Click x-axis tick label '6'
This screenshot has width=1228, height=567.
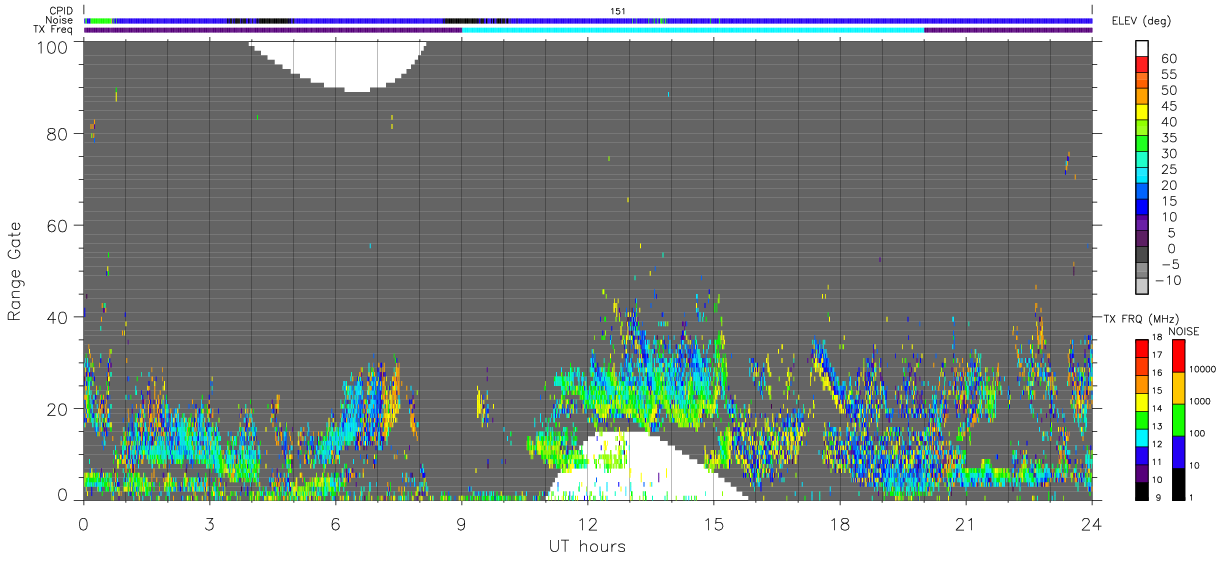click(335, 524)
